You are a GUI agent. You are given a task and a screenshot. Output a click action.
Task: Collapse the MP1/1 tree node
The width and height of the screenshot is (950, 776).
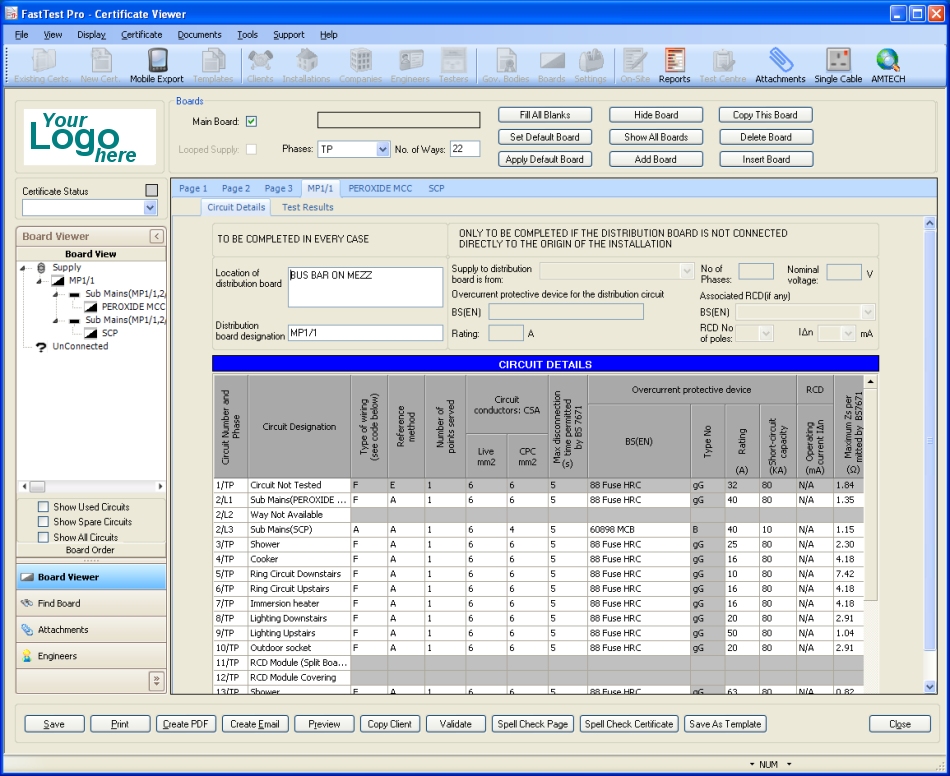tap(38, 281)
